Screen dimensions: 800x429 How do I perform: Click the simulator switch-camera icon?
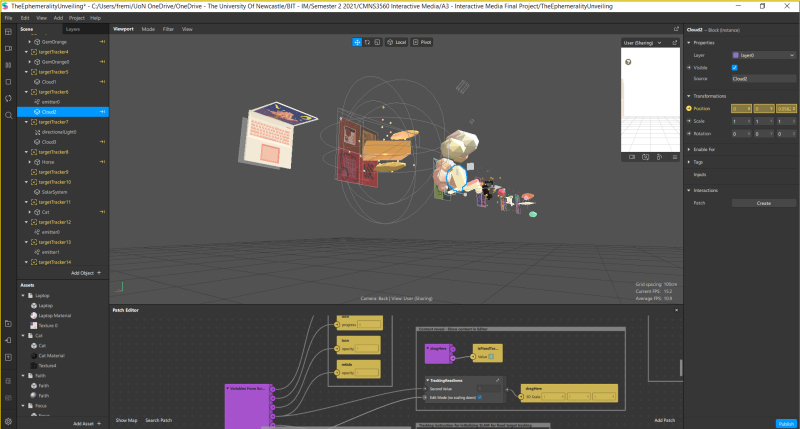click(x=645, y=157)
